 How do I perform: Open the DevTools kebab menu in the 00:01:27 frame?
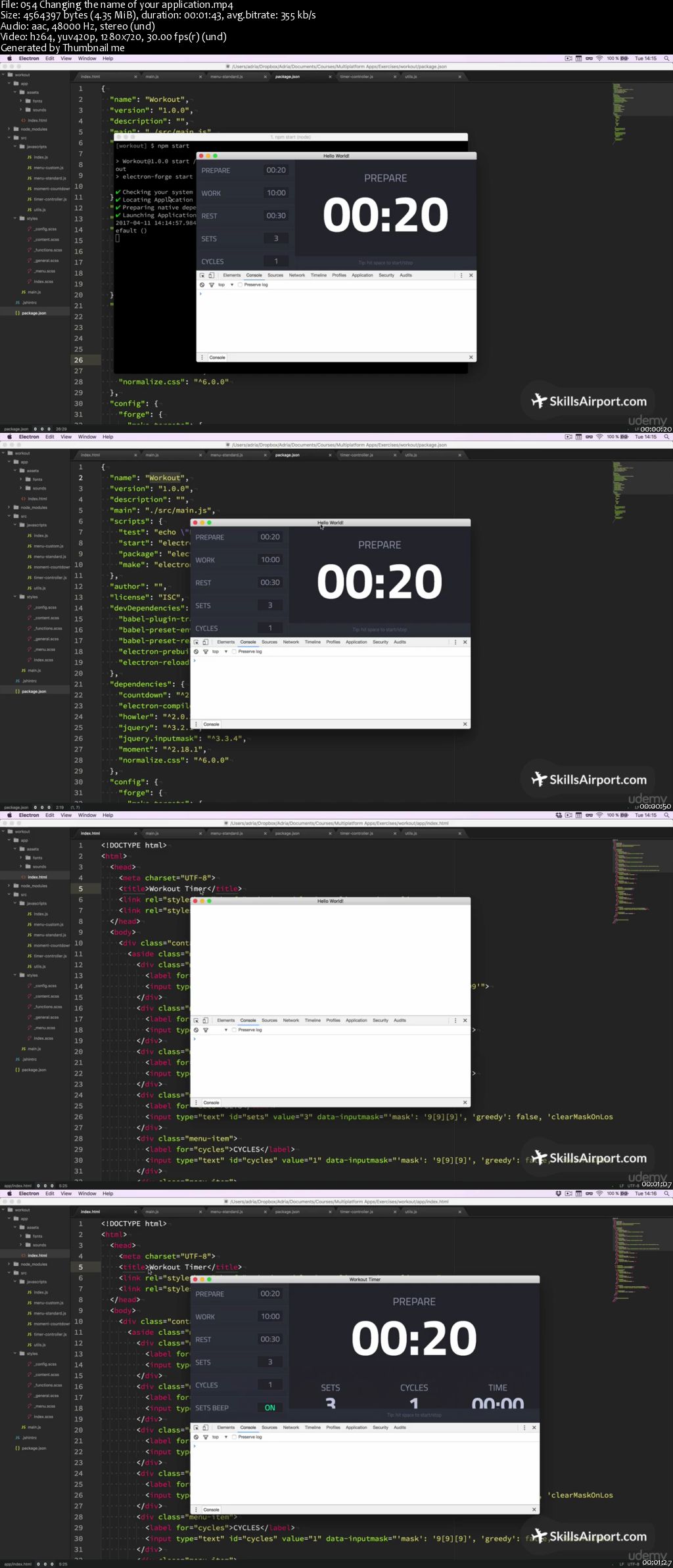click(524, 1427)
